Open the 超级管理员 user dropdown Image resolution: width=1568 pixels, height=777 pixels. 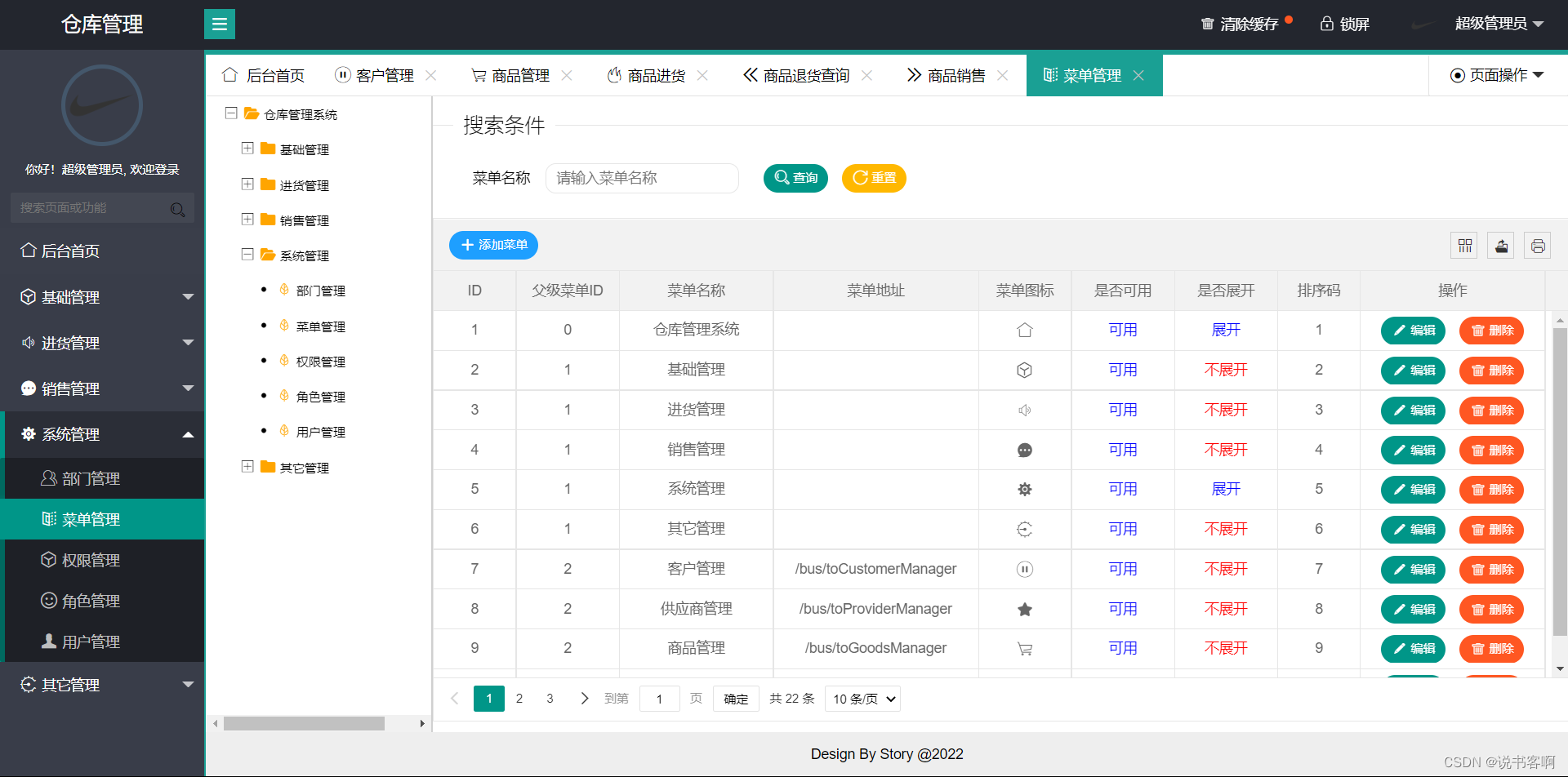[1499, 24]
